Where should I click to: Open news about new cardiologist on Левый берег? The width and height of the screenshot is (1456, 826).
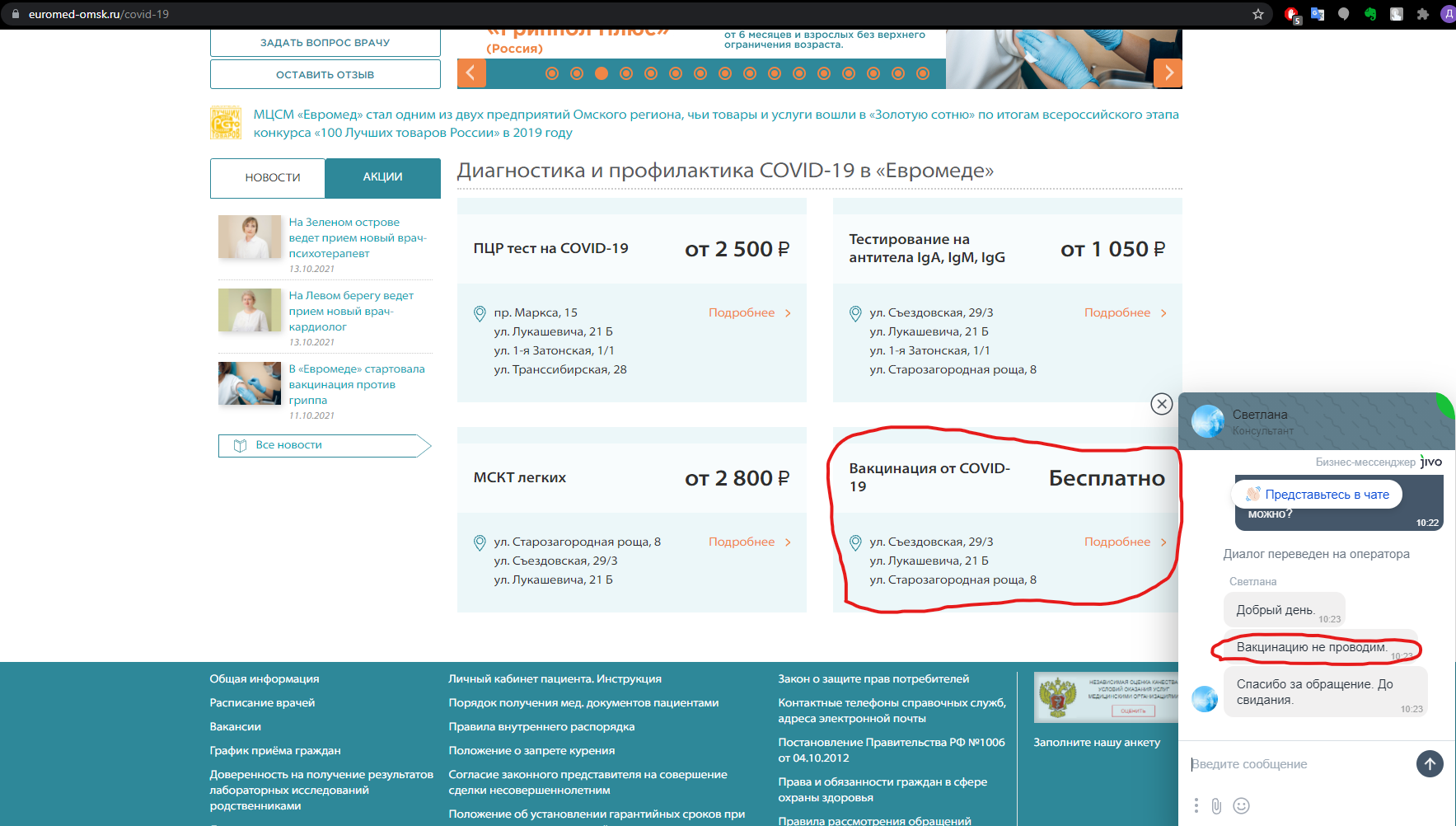[351, 311]
